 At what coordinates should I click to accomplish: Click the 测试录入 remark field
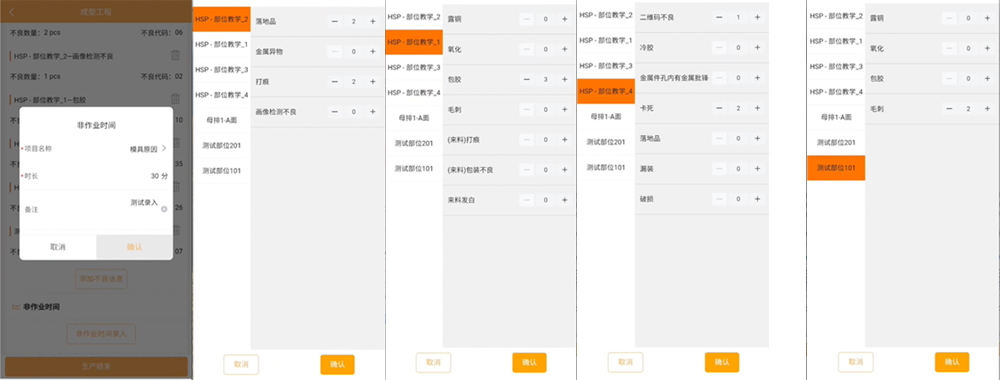point(143,202)
